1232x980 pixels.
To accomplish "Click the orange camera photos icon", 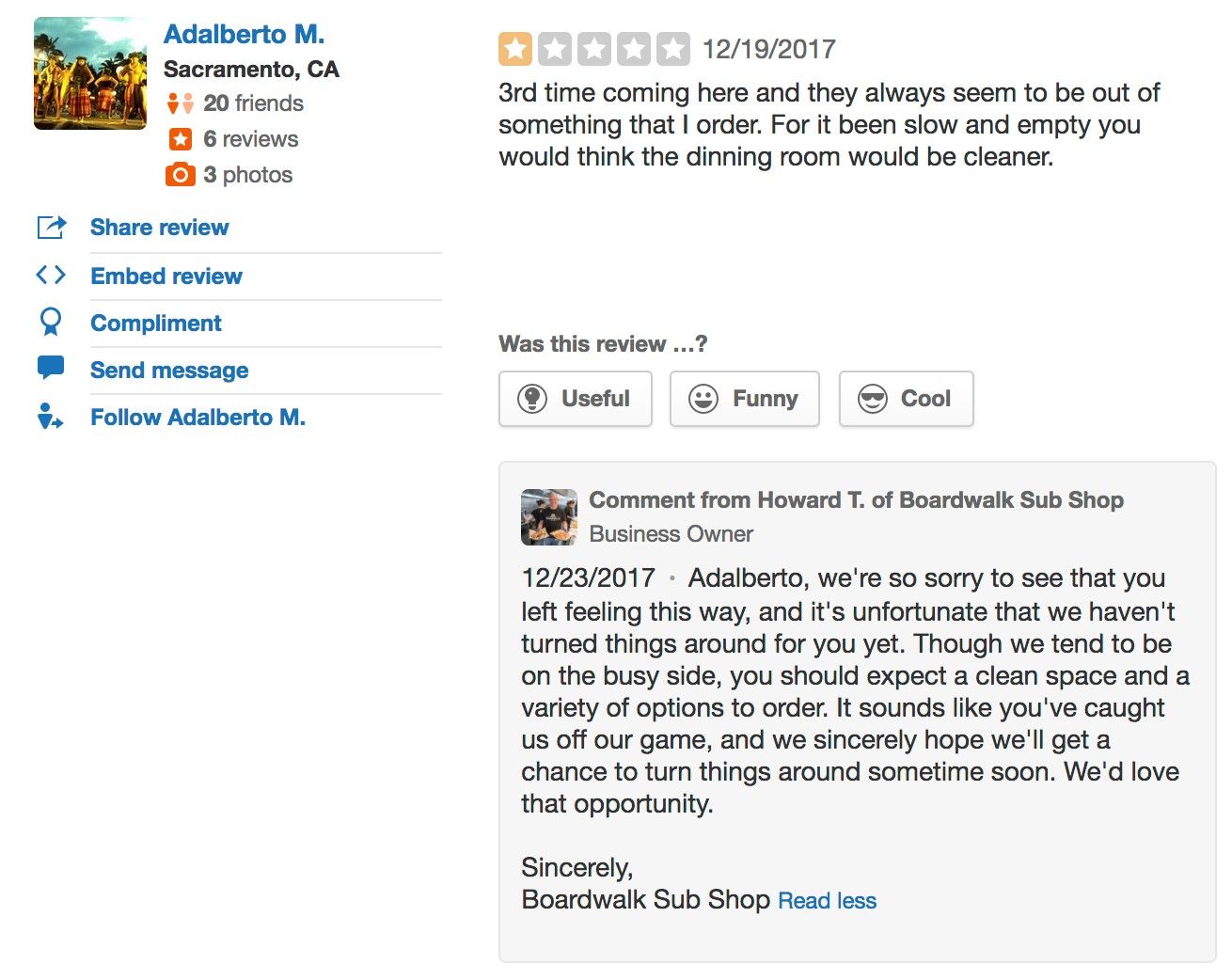I will (181, 174).
